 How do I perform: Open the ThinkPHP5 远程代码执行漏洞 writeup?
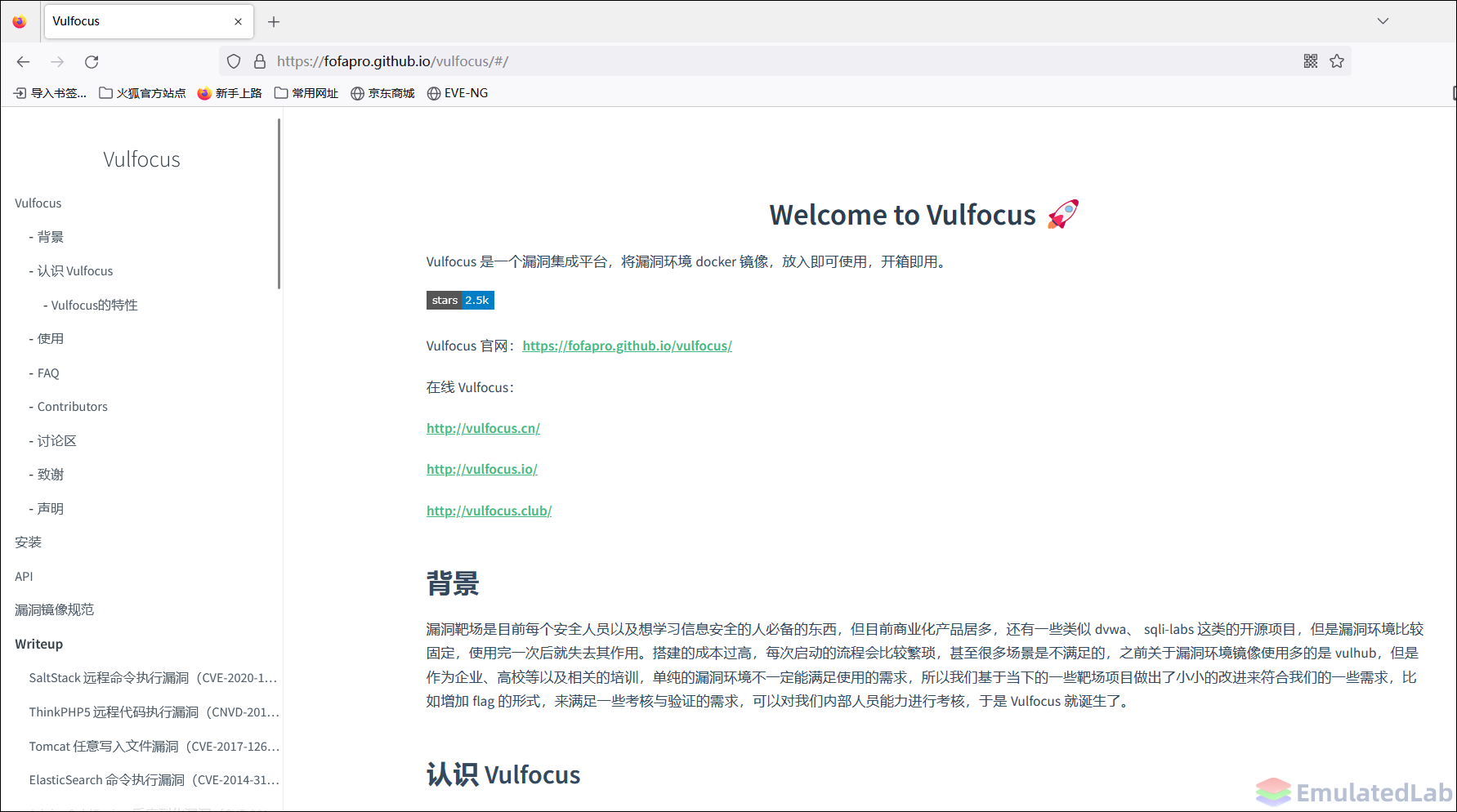[x=154, y=712]
